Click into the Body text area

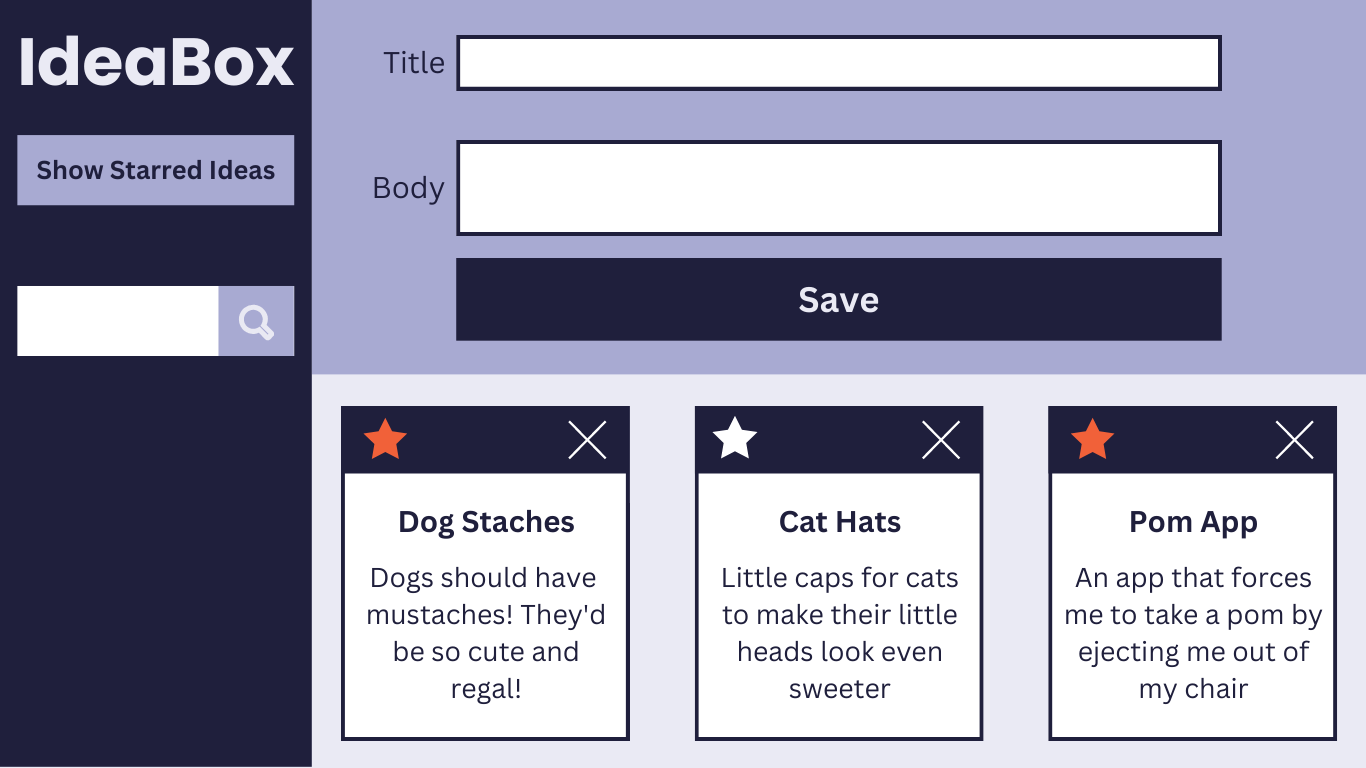[x=838, y=188]
